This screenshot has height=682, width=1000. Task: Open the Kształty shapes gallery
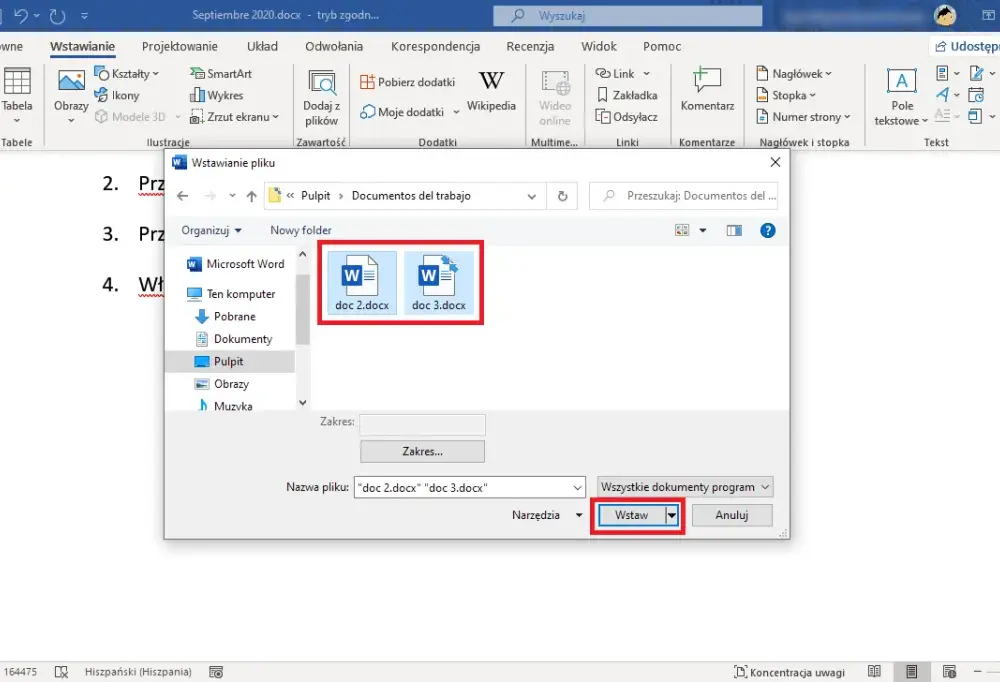click(x=126, y=73)
